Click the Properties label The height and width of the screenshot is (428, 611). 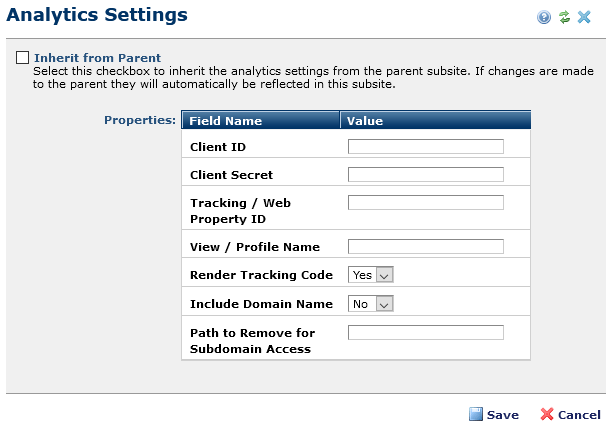(140, 120)
